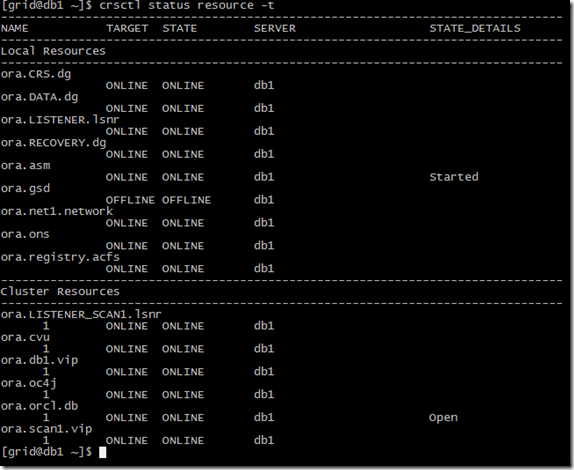574x470 pixels.
Task: Select the NAME column header
Action: (x=15, y=28)
